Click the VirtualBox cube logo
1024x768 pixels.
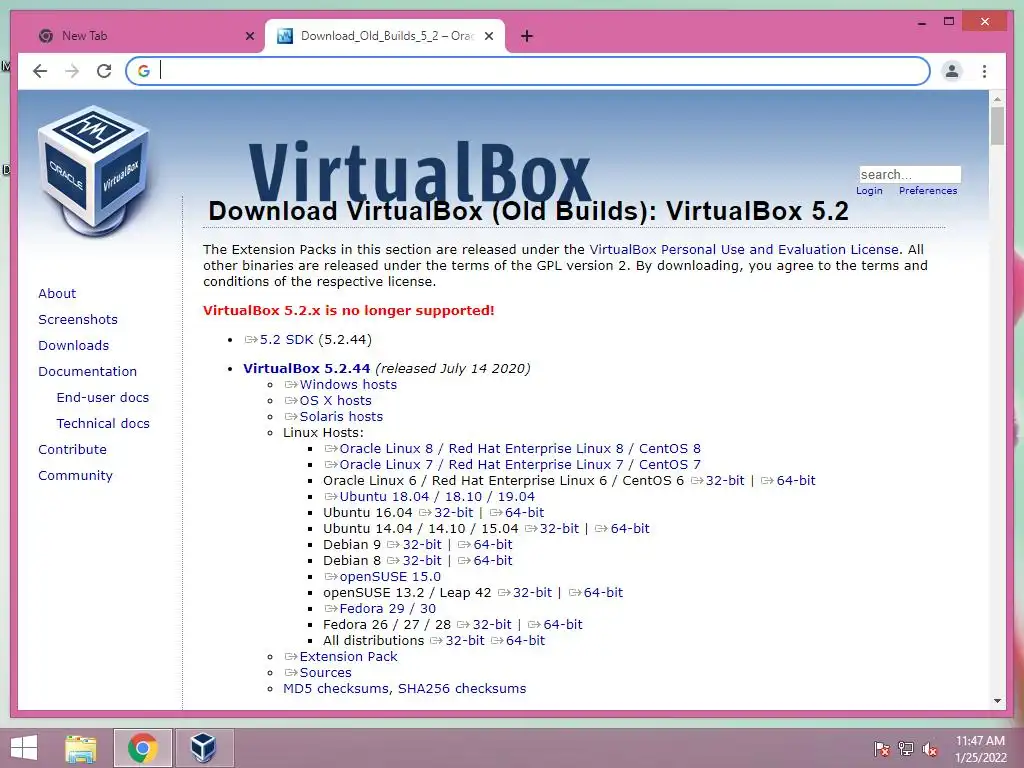click(x=94, y=171)
